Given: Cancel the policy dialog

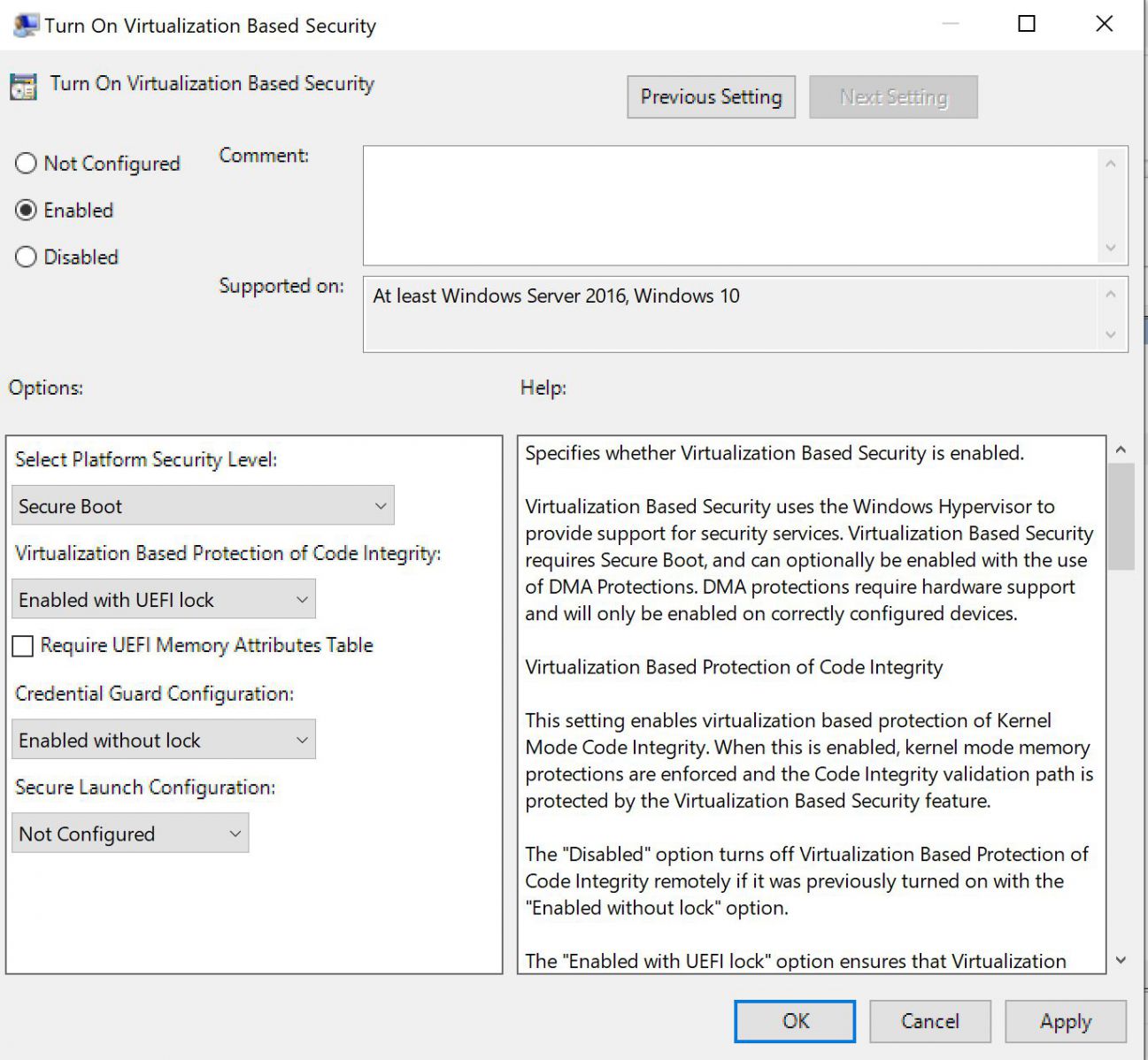Looking at the screenshot, I should 930,1021.
